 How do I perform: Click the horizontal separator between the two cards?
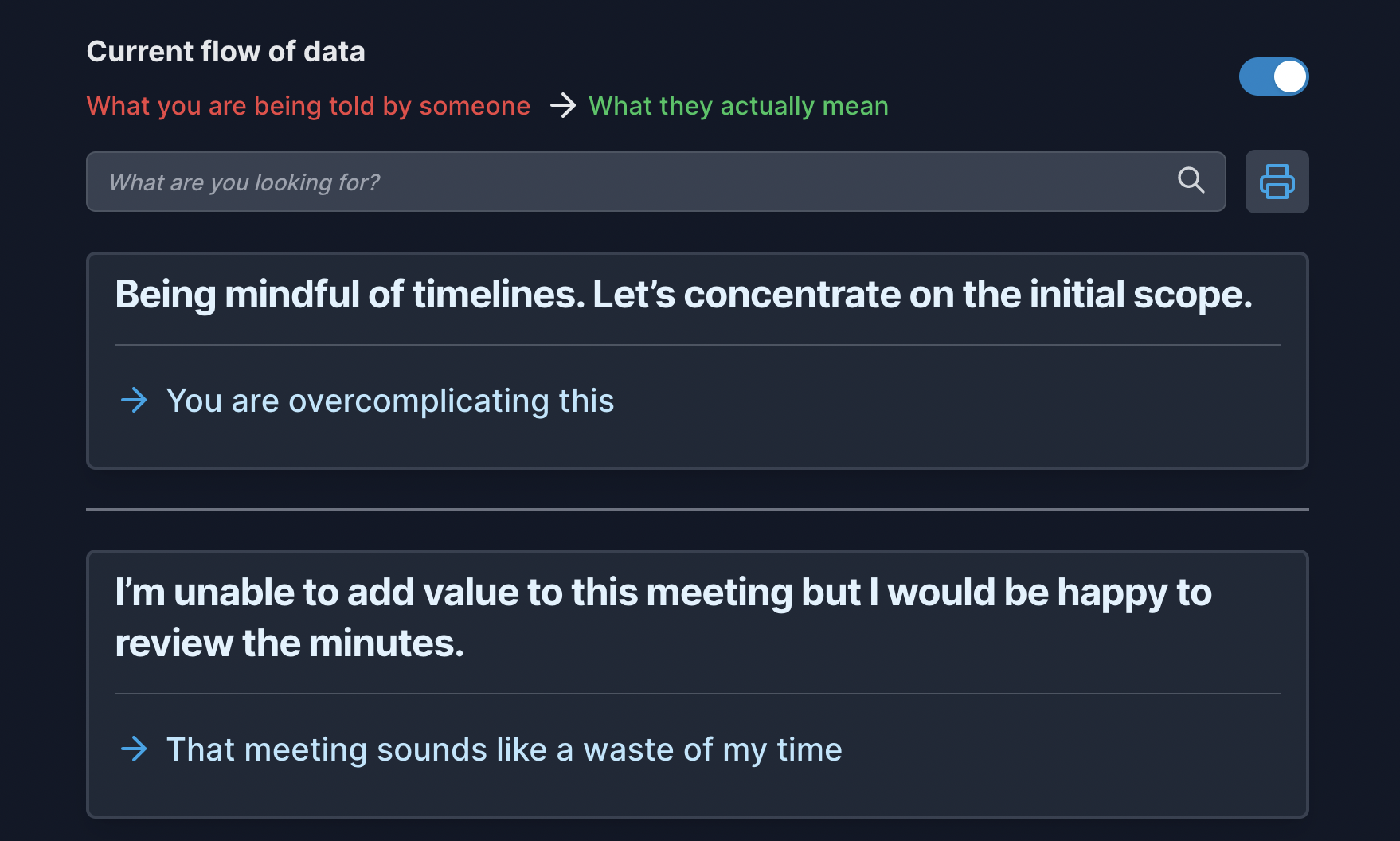tap(697, 509)
